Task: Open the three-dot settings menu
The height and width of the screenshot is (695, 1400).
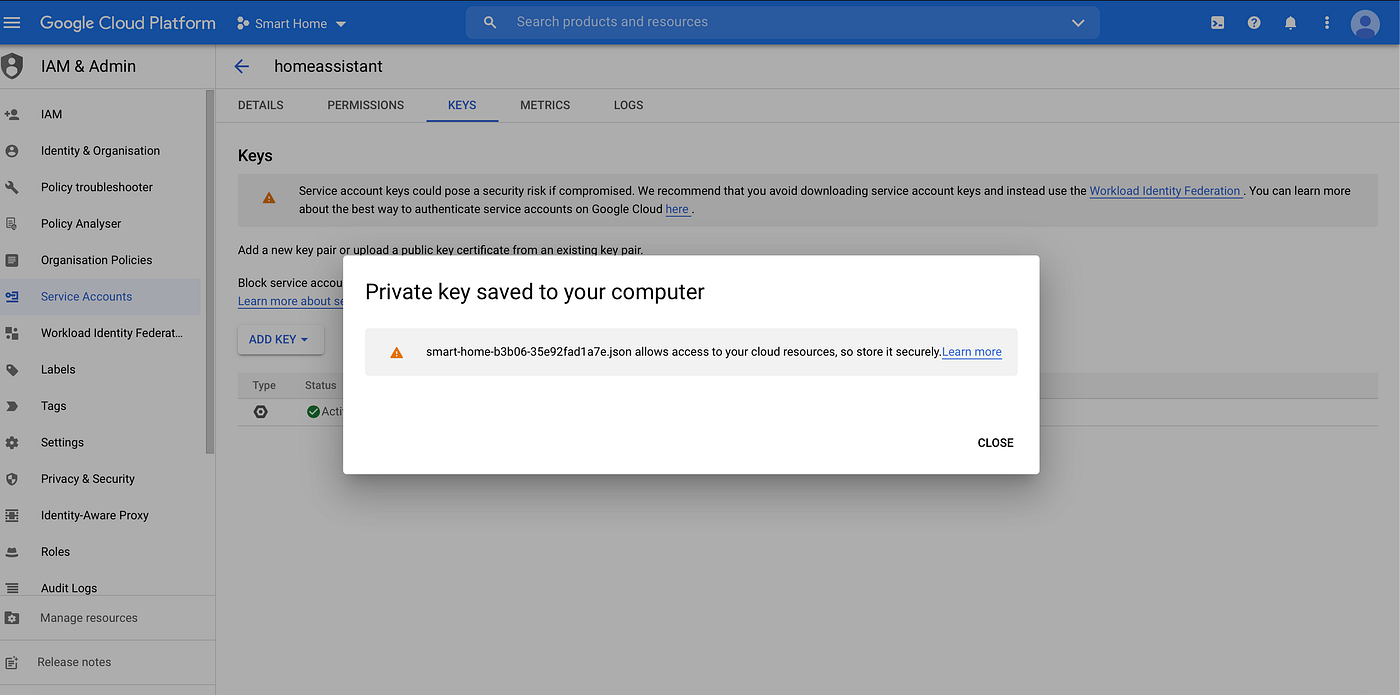Action: (1327, 23)
